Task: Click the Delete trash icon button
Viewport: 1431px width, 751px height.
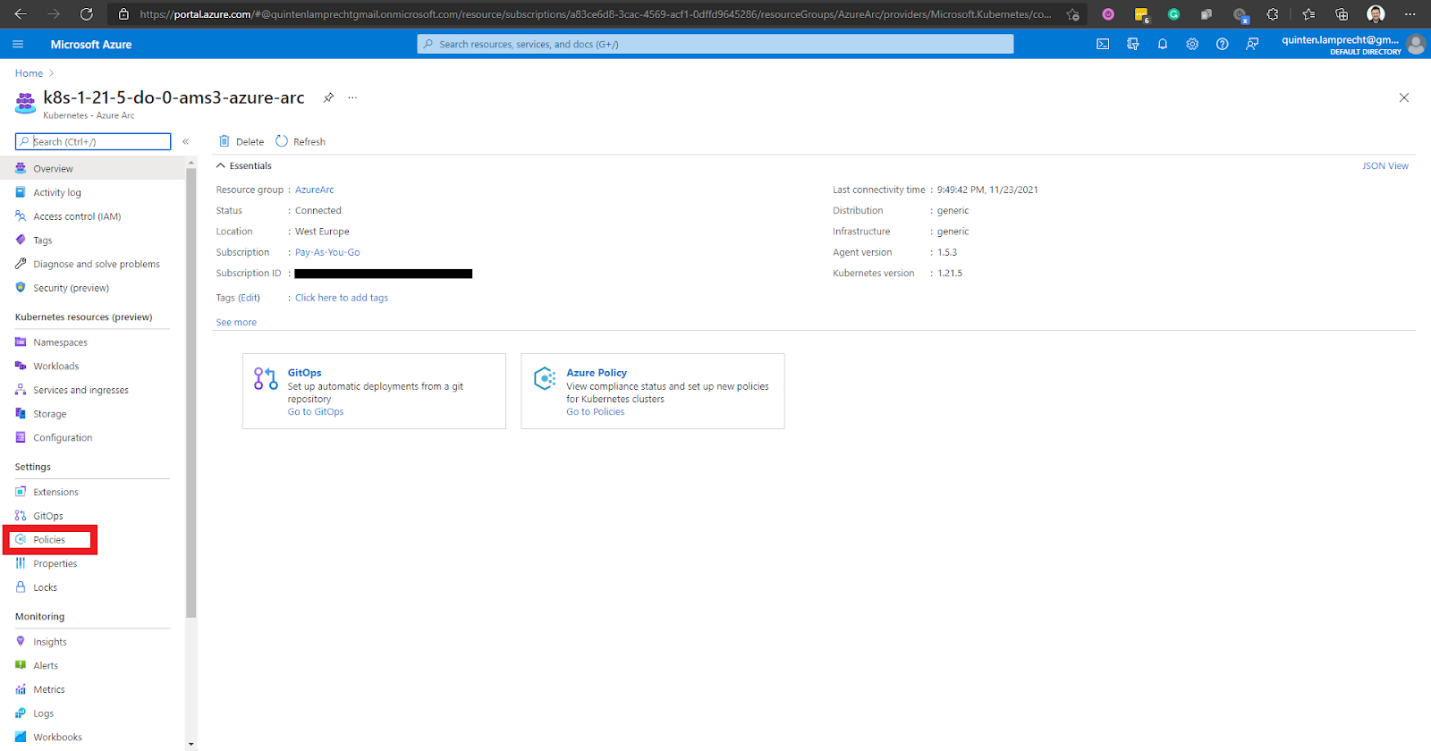Action: [x=241, y=142]
